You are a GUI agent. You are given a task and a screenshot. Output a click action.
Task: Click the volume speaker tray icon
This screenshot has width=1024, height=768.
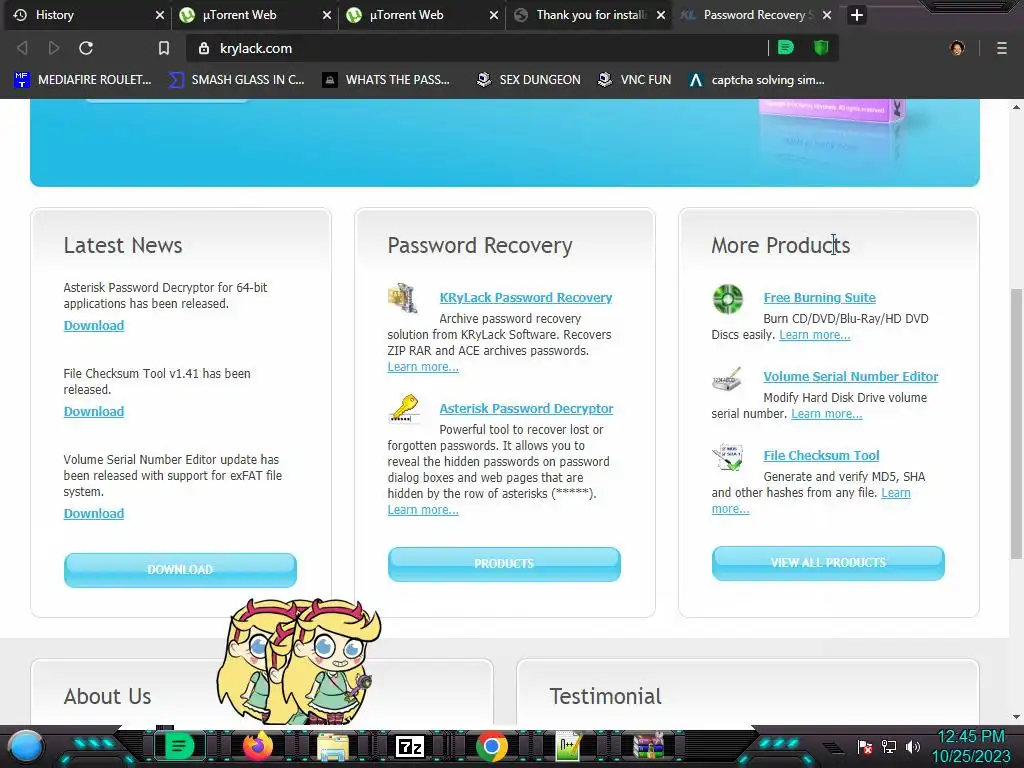pyautogui.click(x=913, y=747)
